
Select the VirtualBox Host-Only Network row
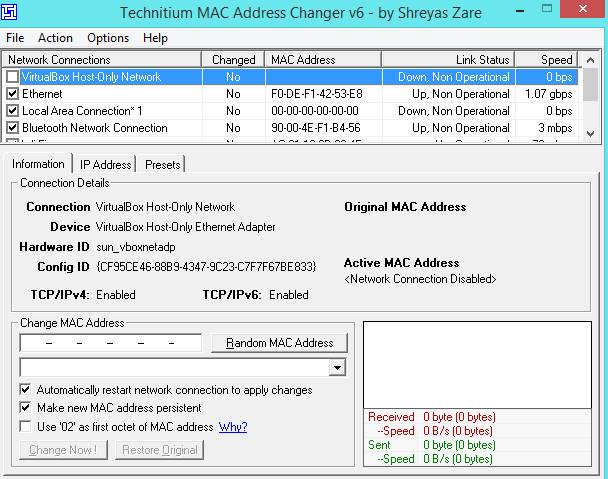[x=291, y=77]
